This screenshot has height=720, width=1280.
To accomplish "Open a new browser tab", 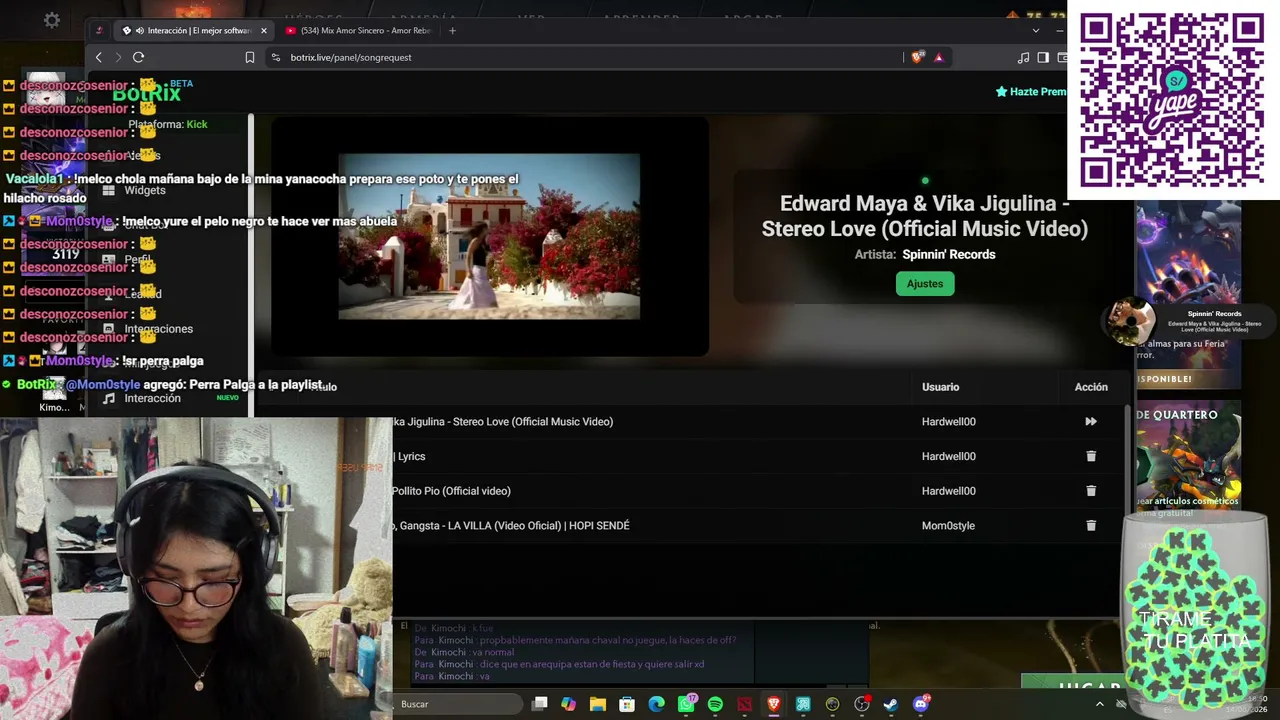I will pyautogui.click(x=452, y=31).
